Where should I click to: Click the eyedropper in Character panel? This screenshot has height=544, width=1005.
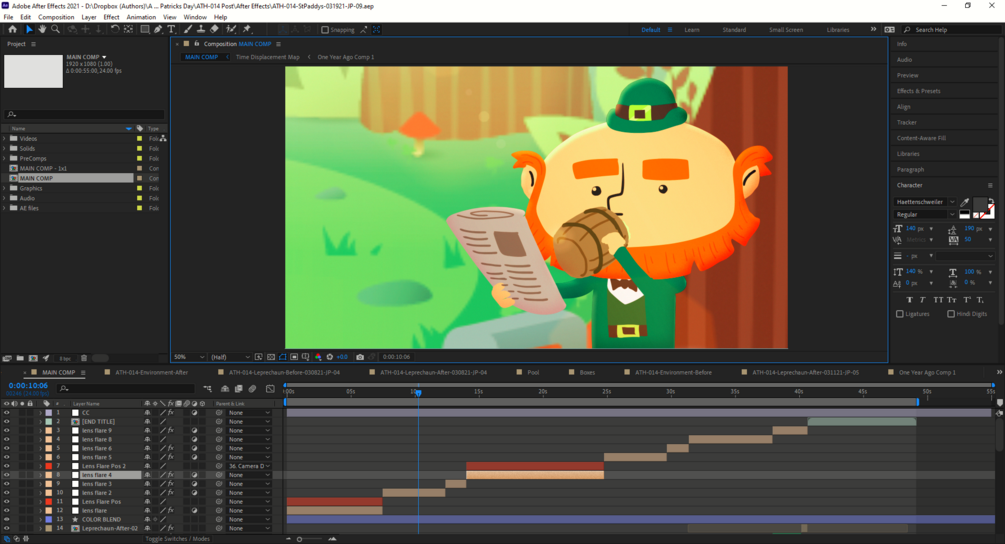pyautogui.click(x=965, y=202)
